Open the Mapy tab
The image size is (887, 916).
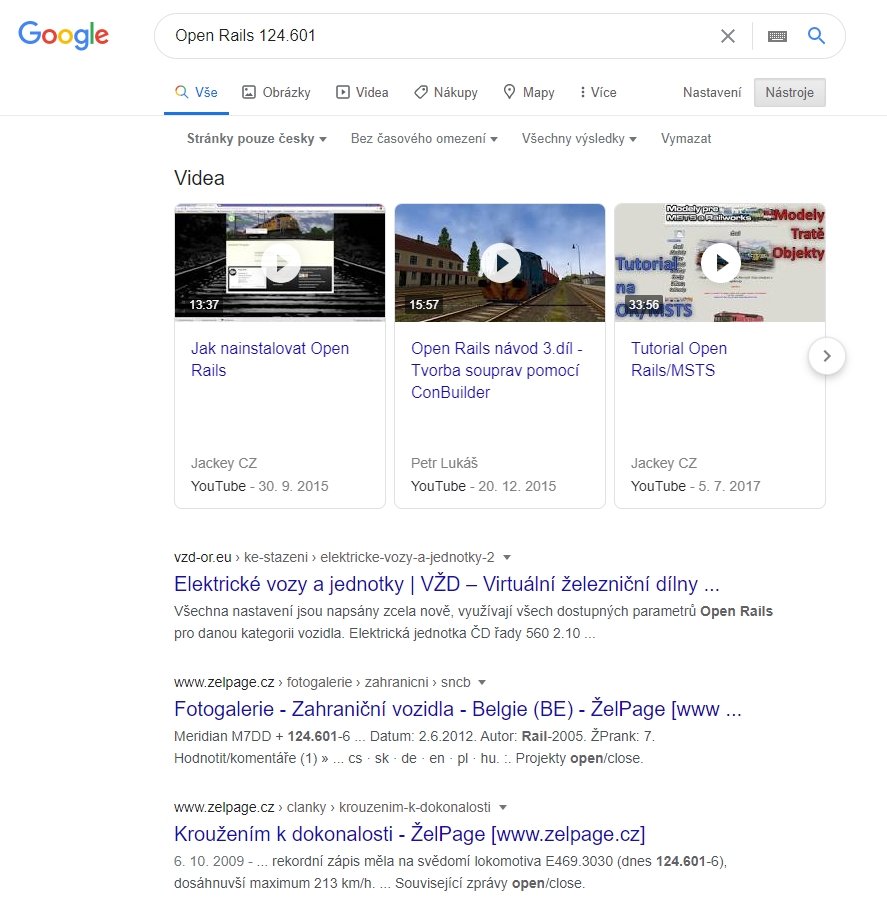pos(529,92)
